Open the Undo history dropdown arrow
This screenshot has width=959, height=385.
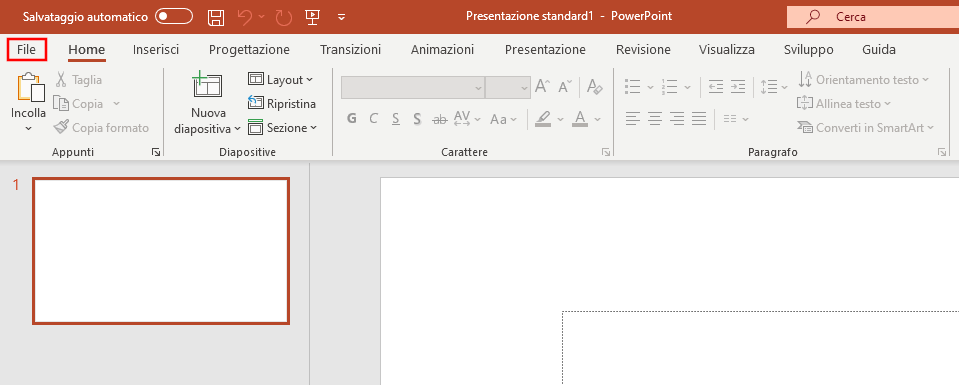pyautogui.click(x=262, y=17)
